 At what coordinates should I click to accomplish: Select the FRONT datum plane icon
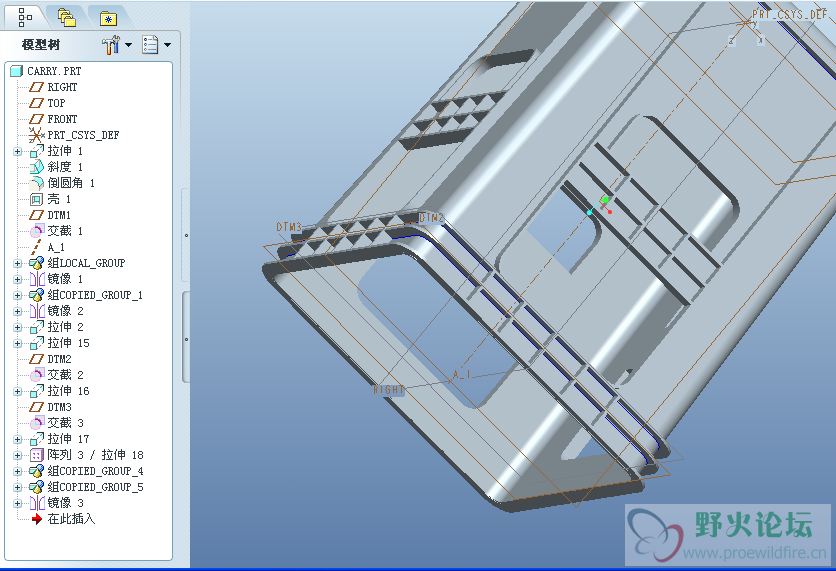pyautogui.click(x=36, y=119)
